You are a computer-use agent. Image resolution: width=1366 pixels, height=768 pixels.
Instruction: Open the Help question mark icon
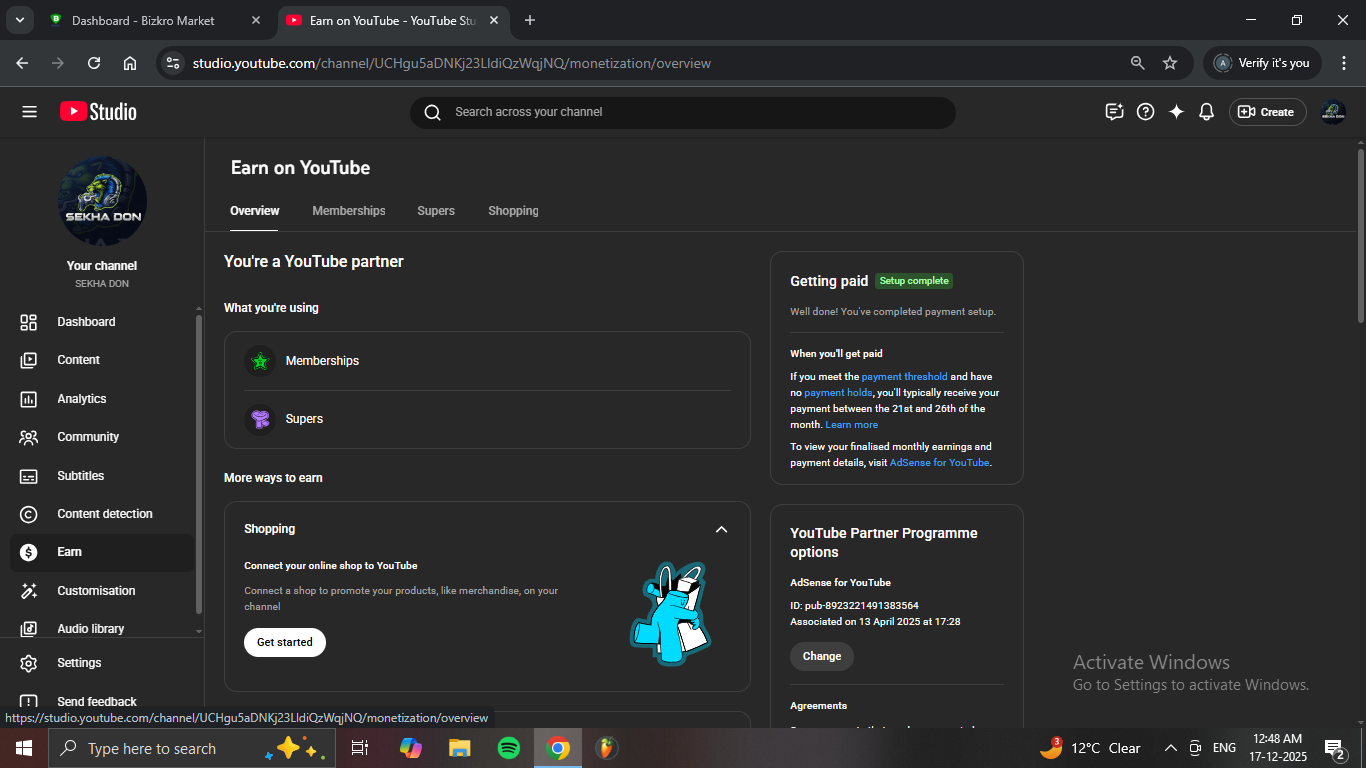(x=1146, y=112)
